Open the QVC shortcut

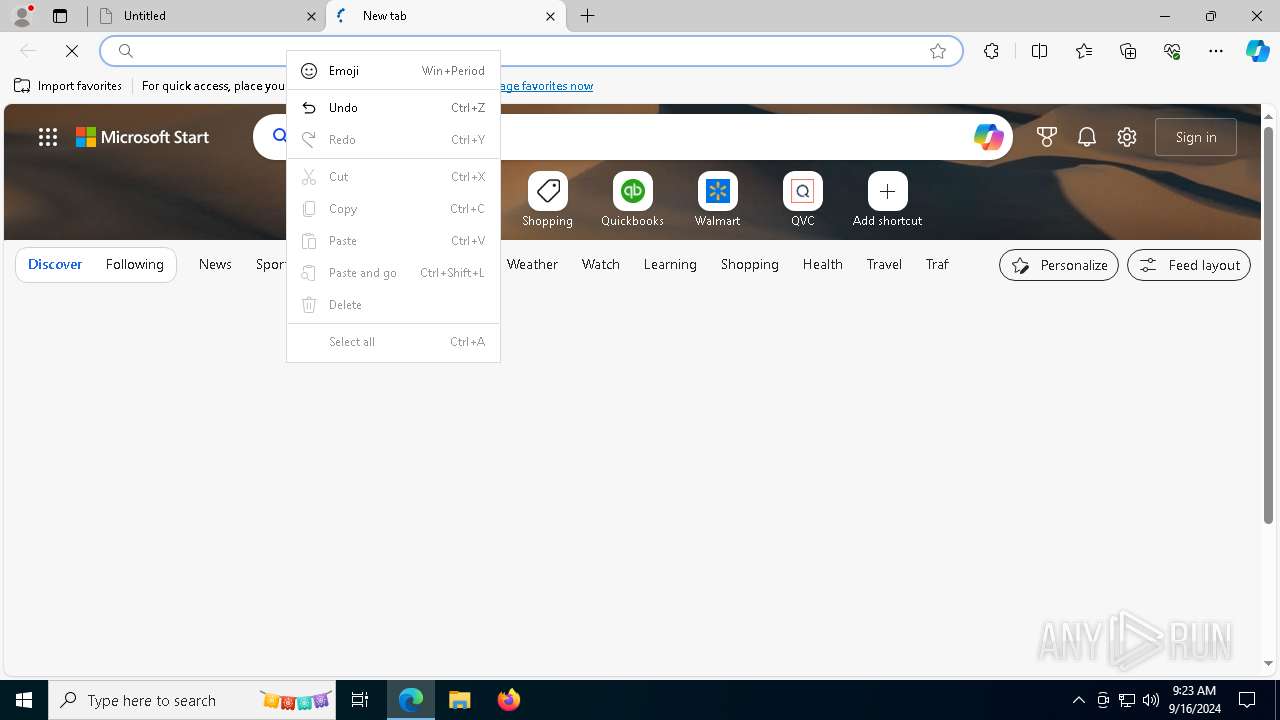tap(803, 199)
